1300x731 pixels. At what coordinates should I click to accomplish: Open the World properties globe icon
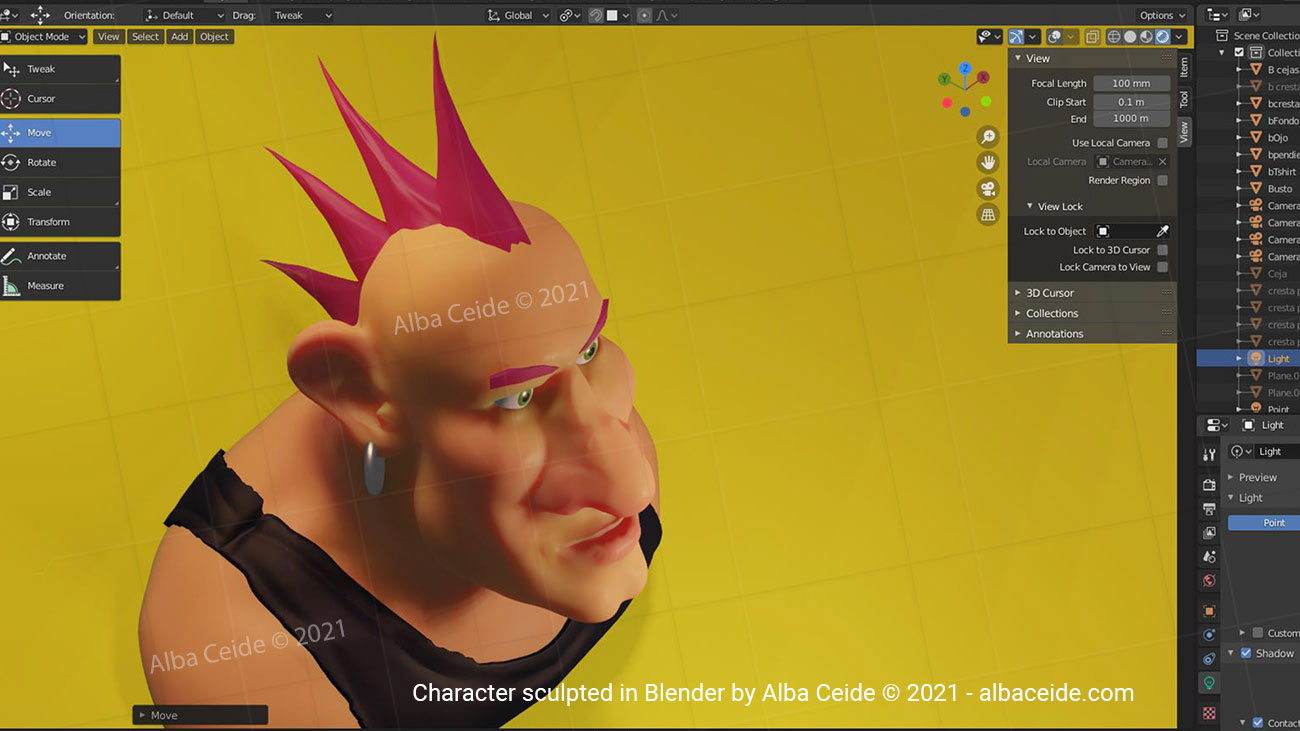(1209, 581)
